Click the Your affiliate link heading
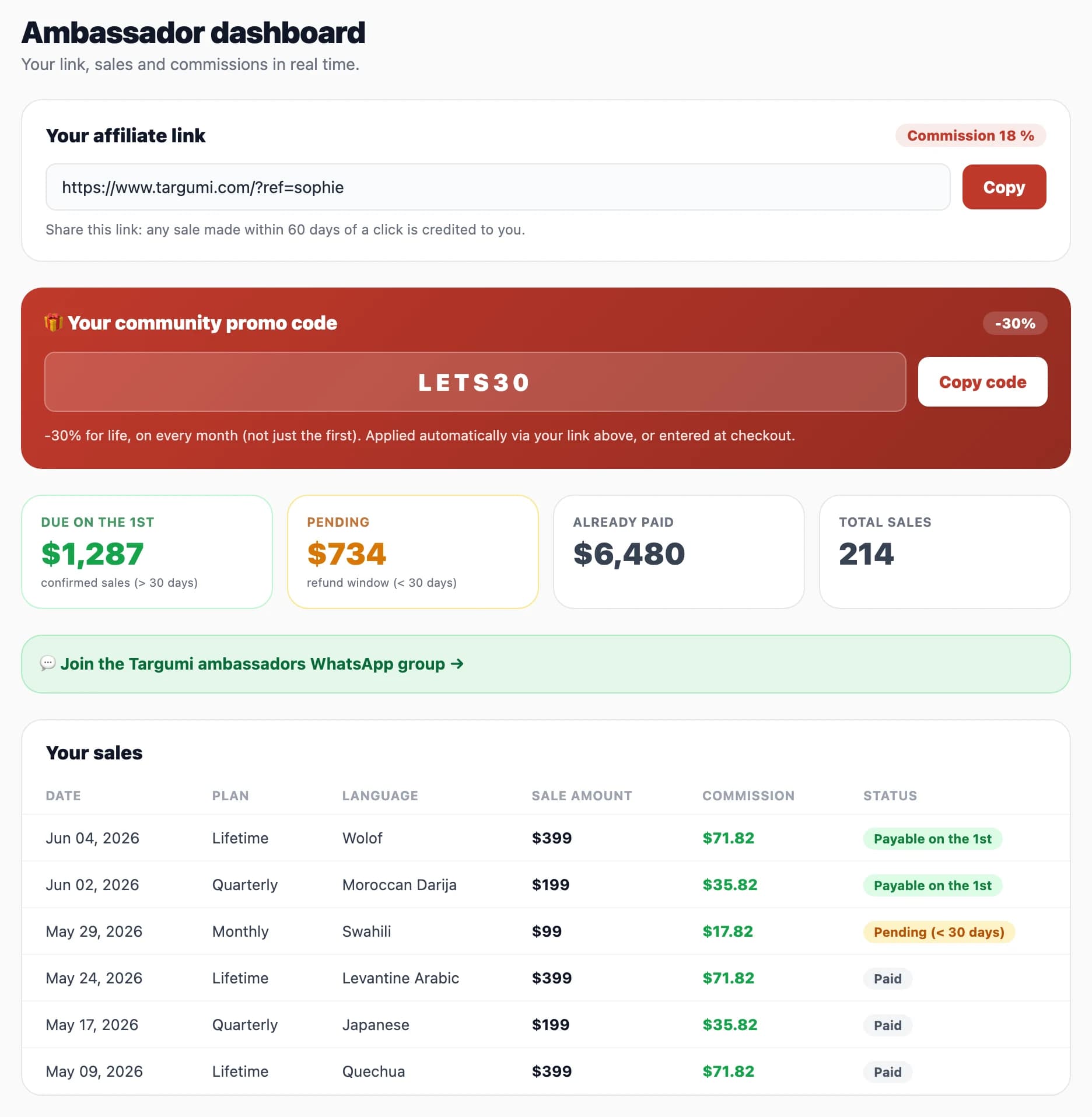 125,135
